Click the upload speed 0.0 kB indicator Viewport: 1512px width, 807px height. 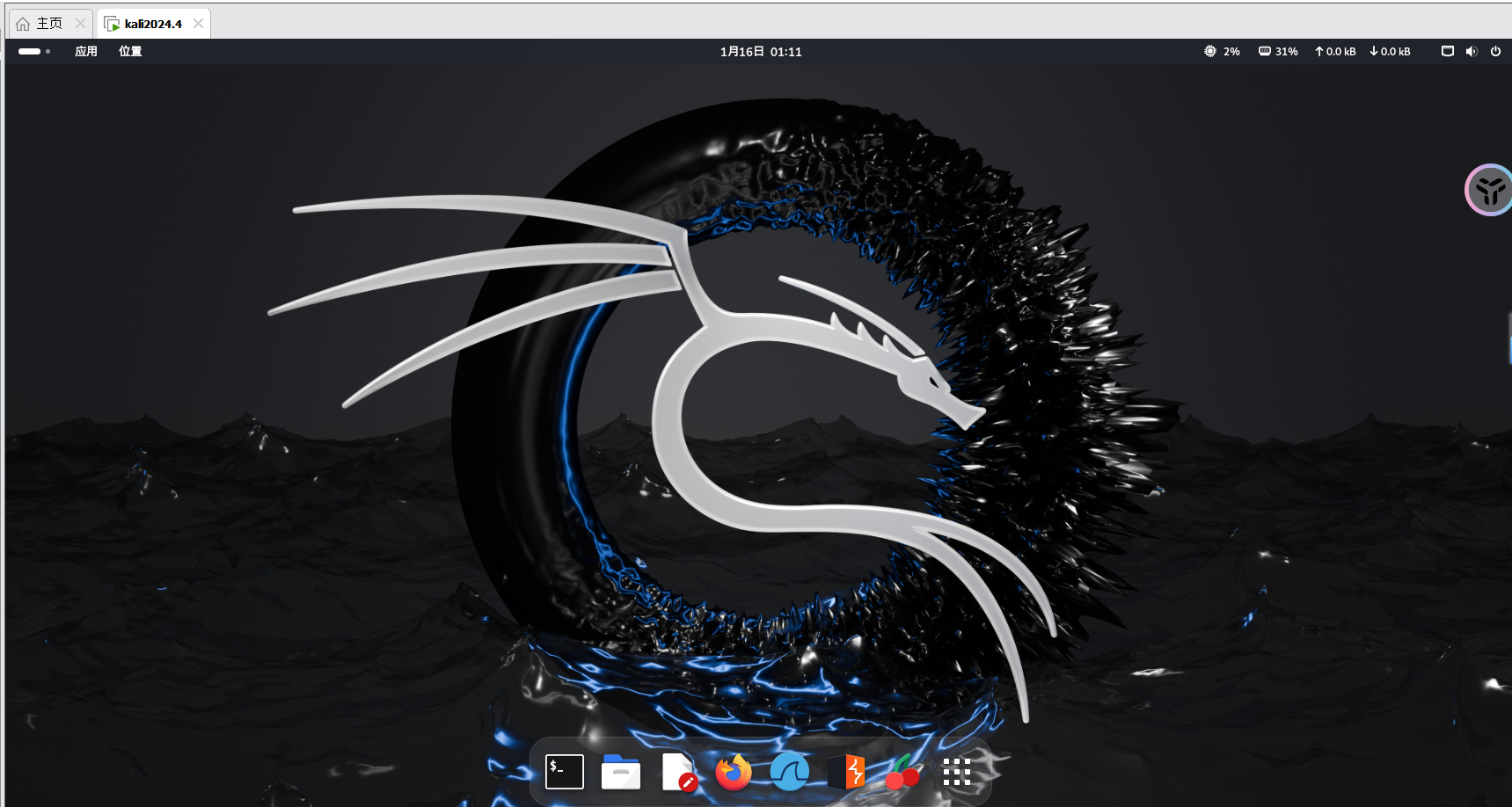point(1335,51)
